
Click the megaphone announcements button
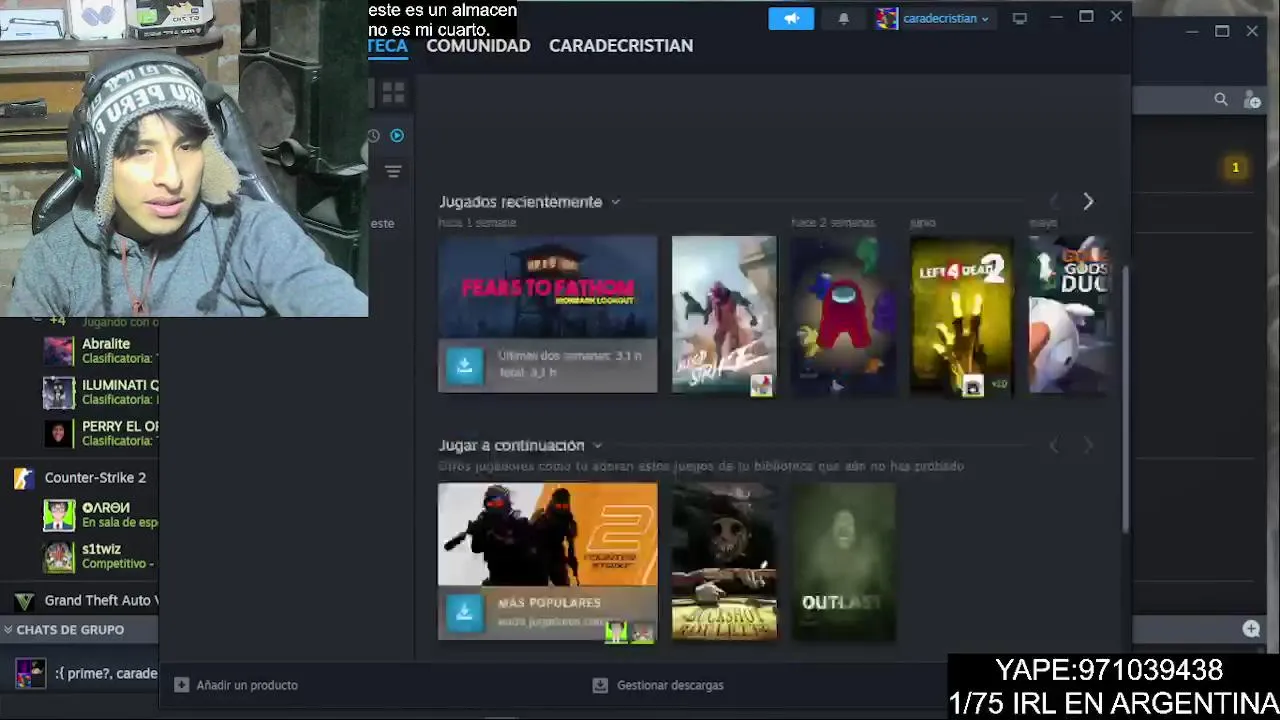pyautogui.click(x=791, y=18)
